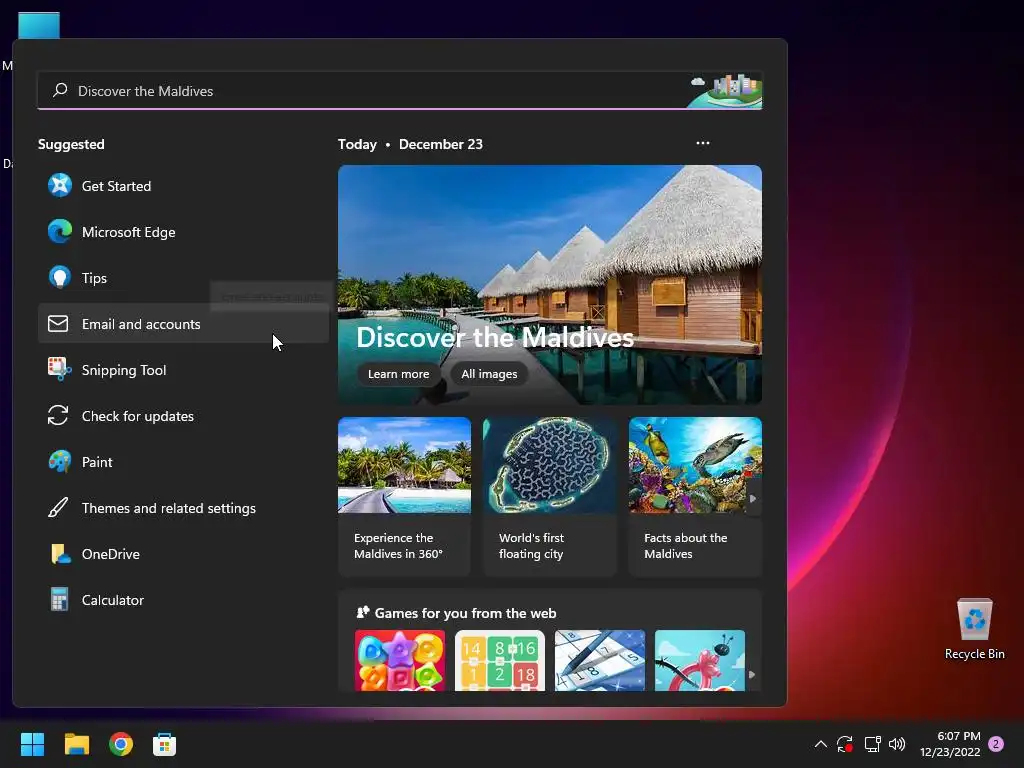Open the Windows Start button
The height and width of the screenshot is (768, 1024).
(x=32, y=744)
